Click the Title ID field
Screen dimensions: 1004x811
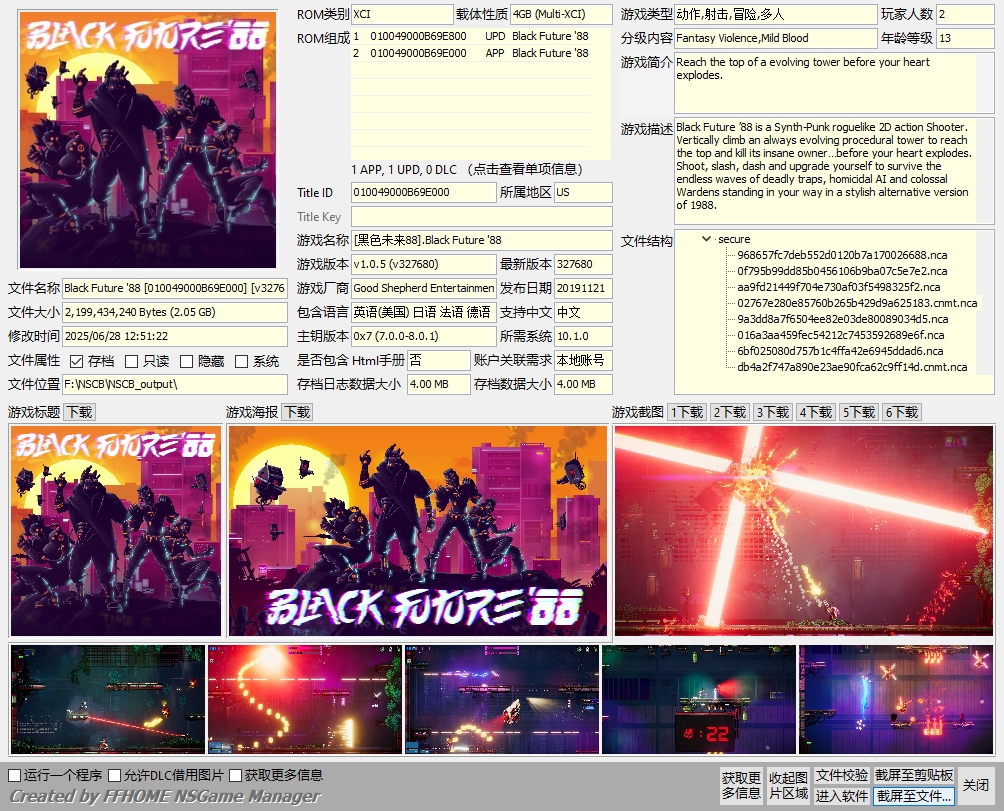point(424,193)
